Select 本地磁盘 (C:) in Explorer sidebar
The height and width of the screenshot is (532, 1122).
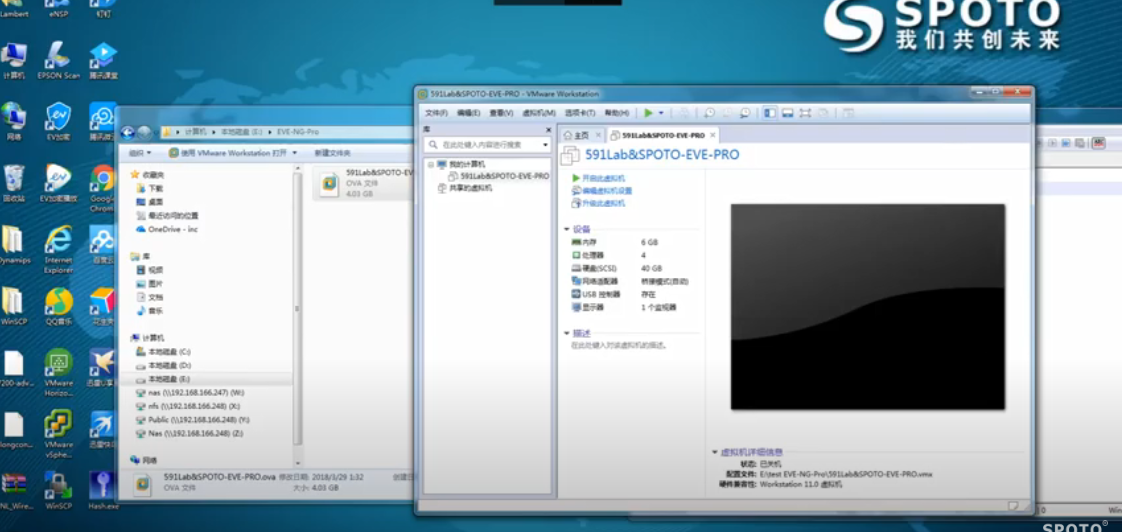[163, 352]
